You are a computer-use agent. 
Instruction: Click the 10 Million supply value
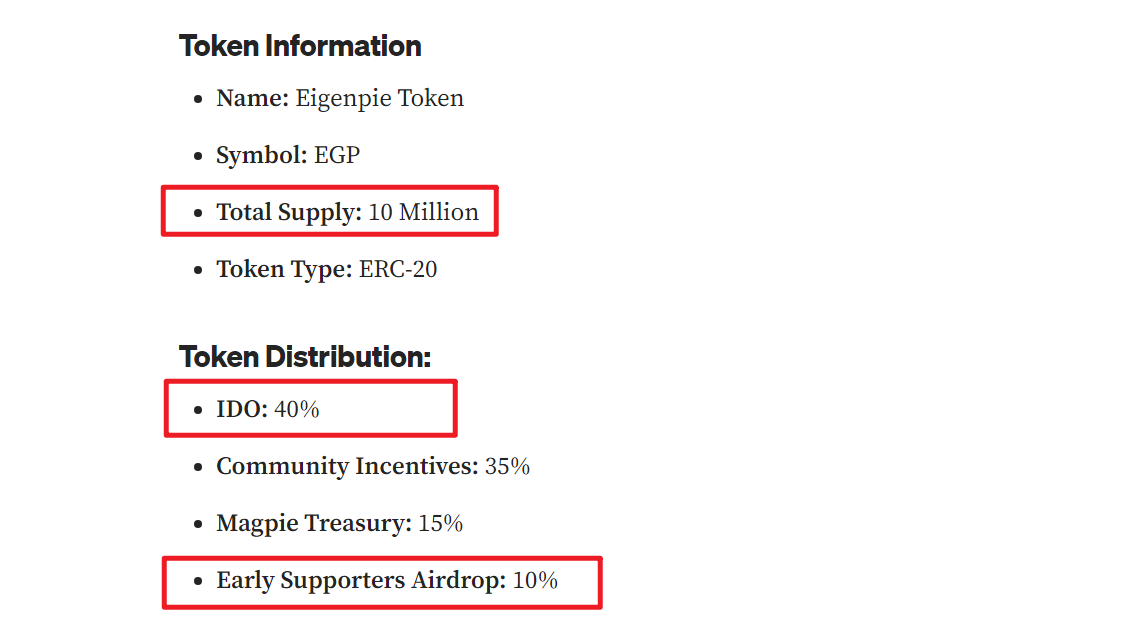[423, 212]
